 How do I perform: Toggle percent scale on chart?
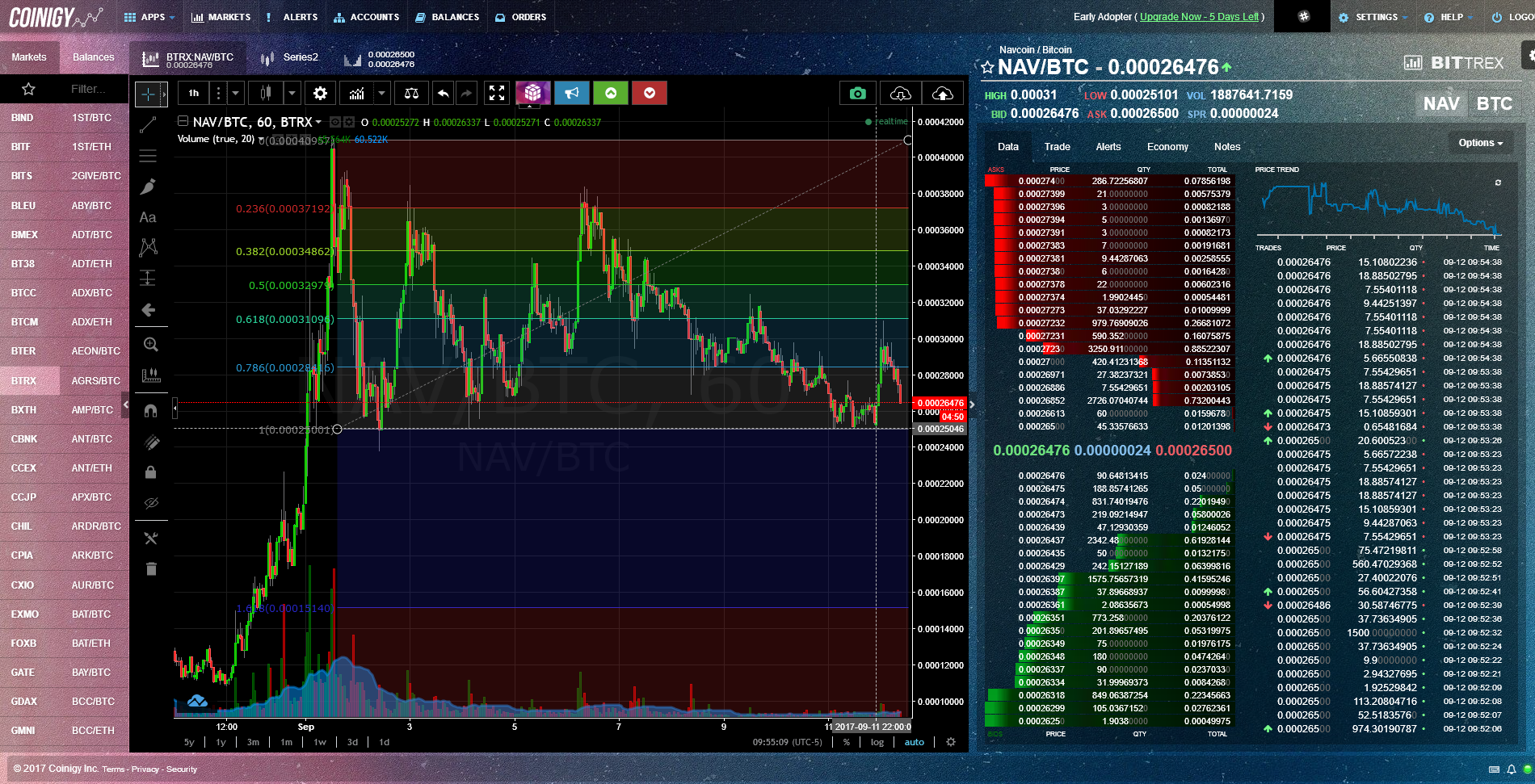(846, 742)
